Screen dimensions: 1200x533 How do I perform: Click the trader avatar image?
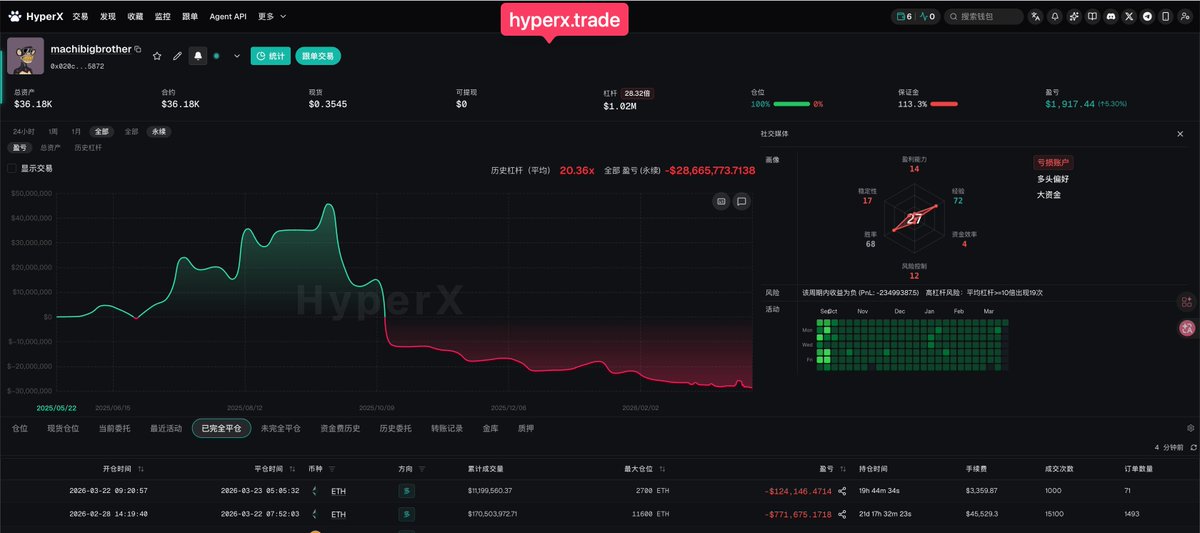(26, 56)
